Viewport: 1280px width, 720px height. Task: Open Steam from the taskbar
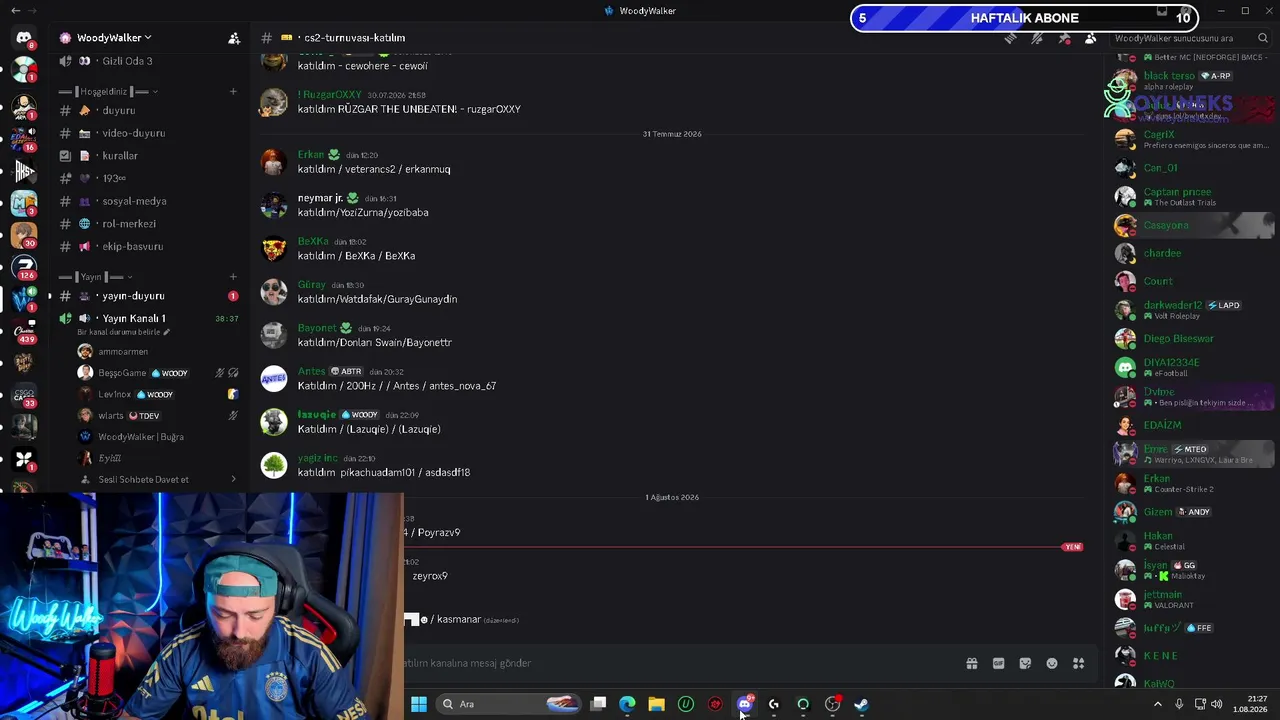point(861,704)
